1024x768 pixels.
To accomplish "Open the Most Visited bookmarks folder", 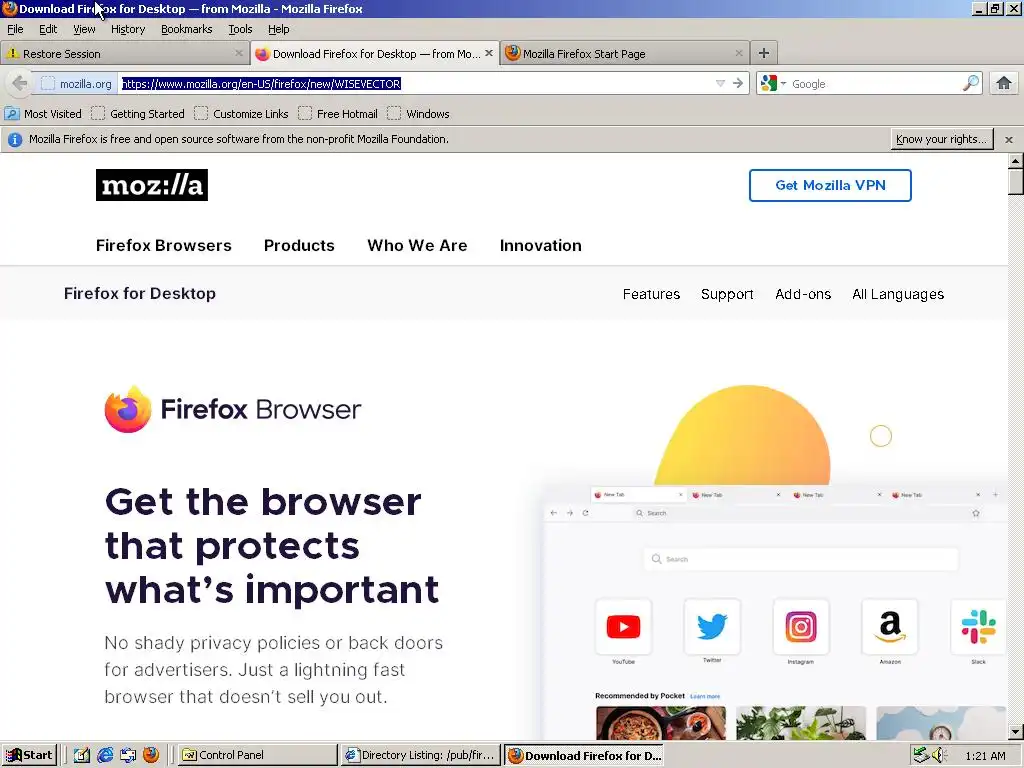I will (x=43, y=114).
